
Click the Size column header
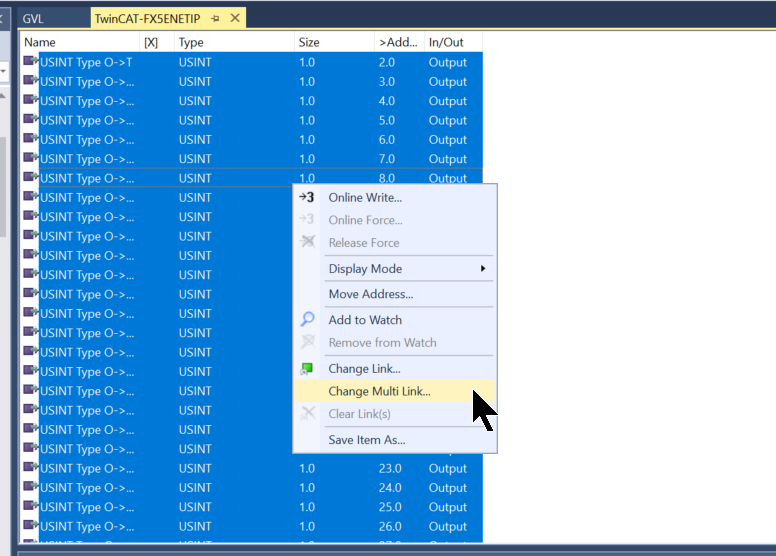point(332,42)
